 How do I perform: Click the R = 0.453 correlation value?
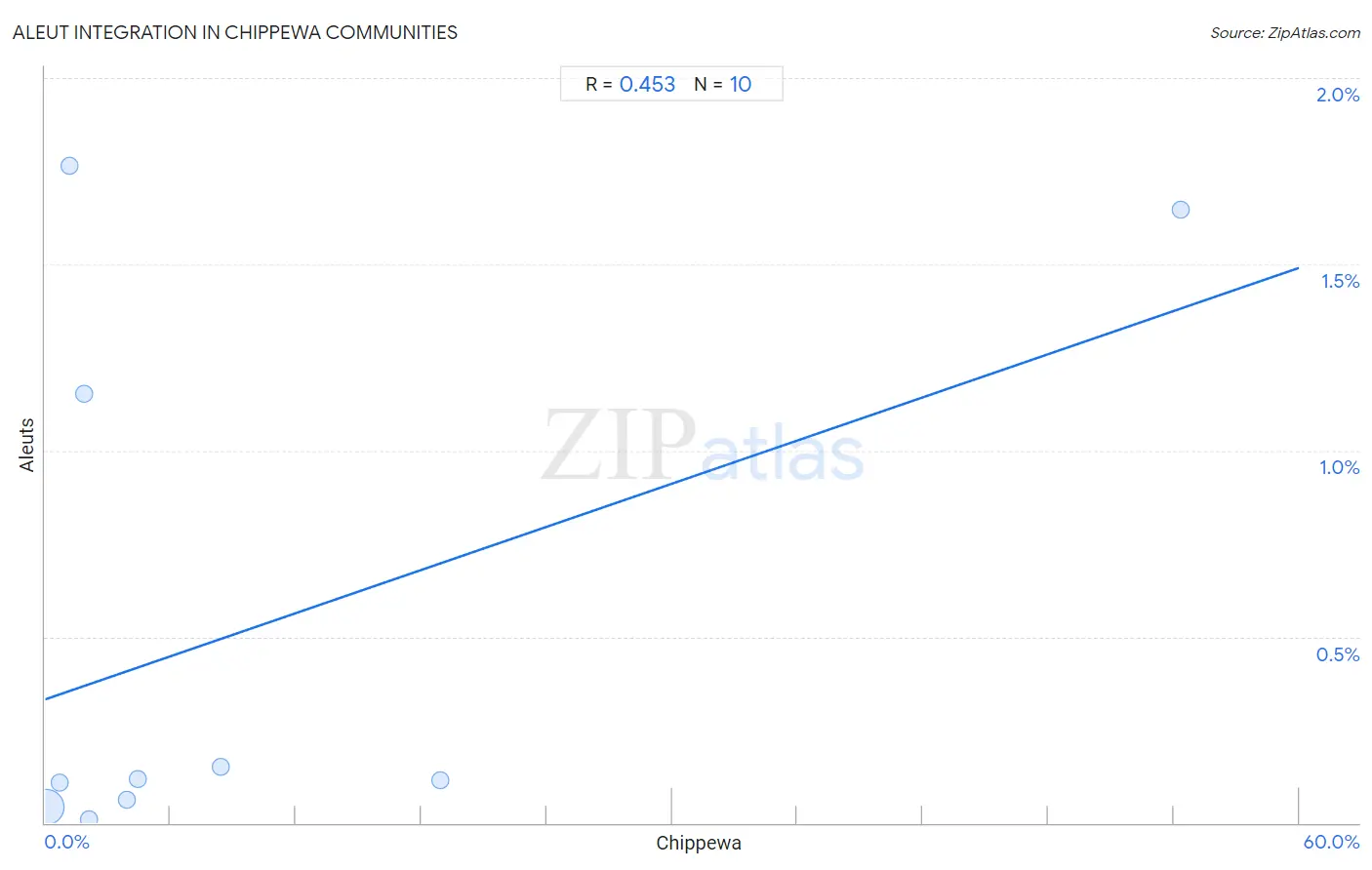pyautogui.click(x=630, y=85)
